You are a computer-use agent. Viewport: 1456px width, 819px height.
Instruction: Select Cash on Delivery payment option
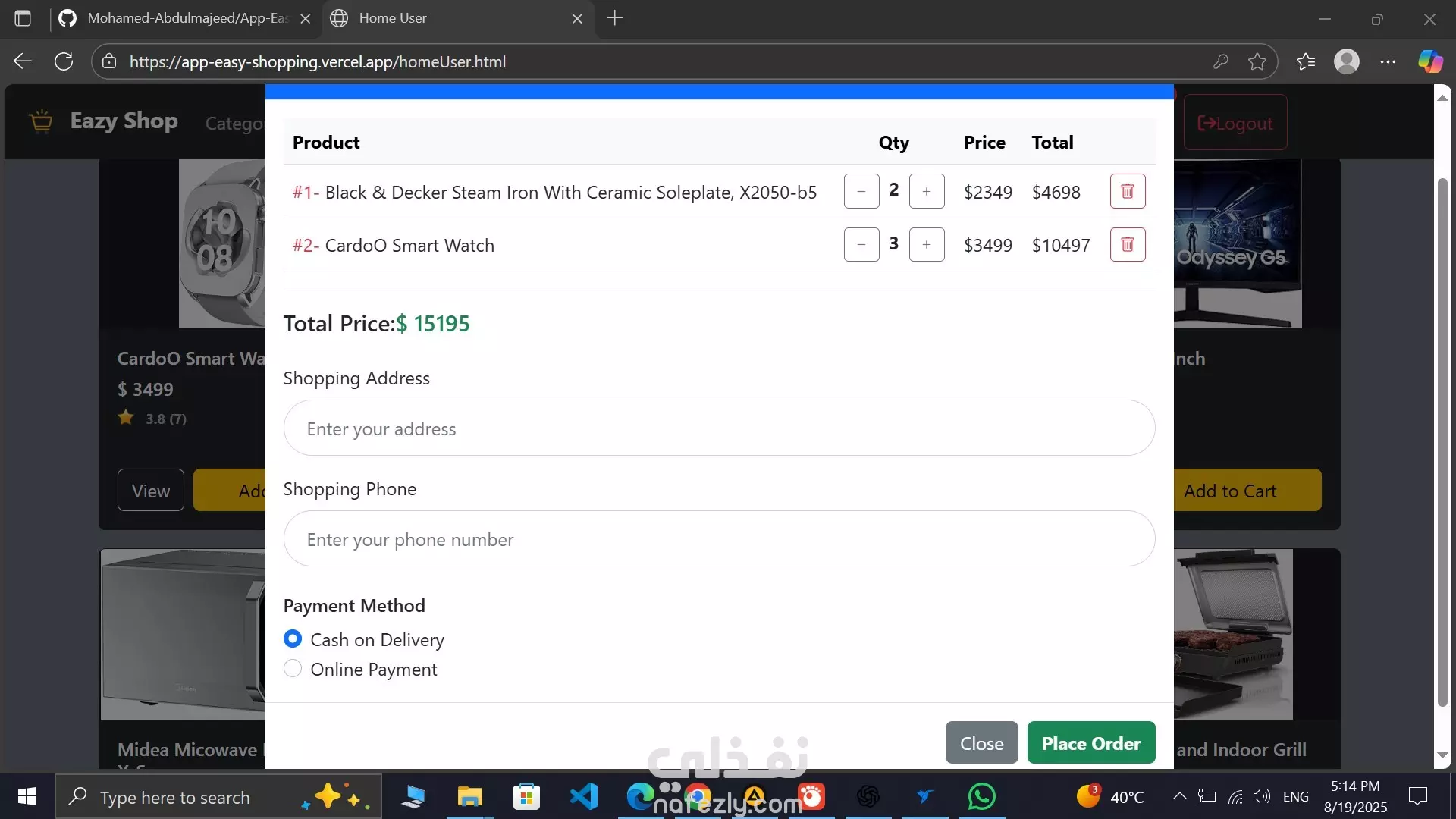[293, 639]
